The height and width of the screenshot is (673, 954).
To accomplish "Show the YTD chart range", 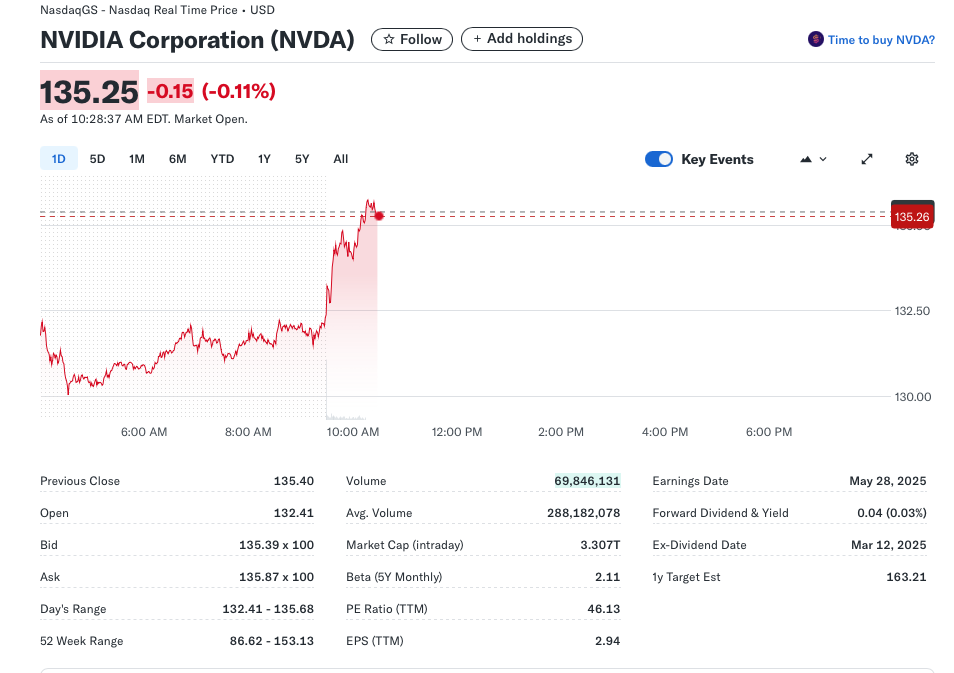I will tap(222, 159).
